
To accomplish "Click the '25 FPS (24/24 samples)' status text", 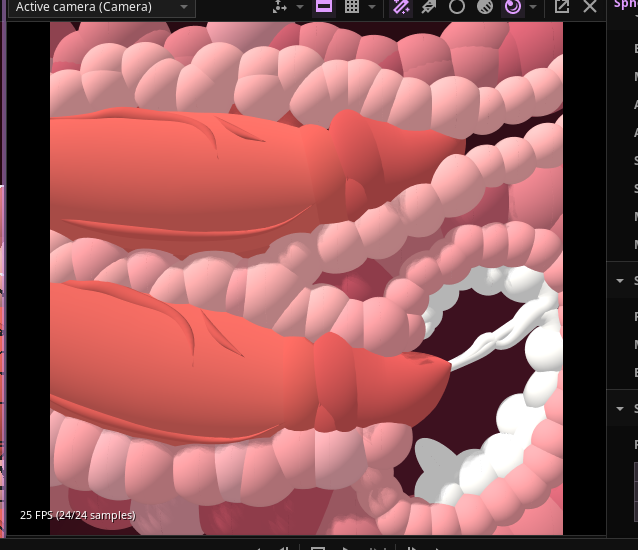I will 78,515.
